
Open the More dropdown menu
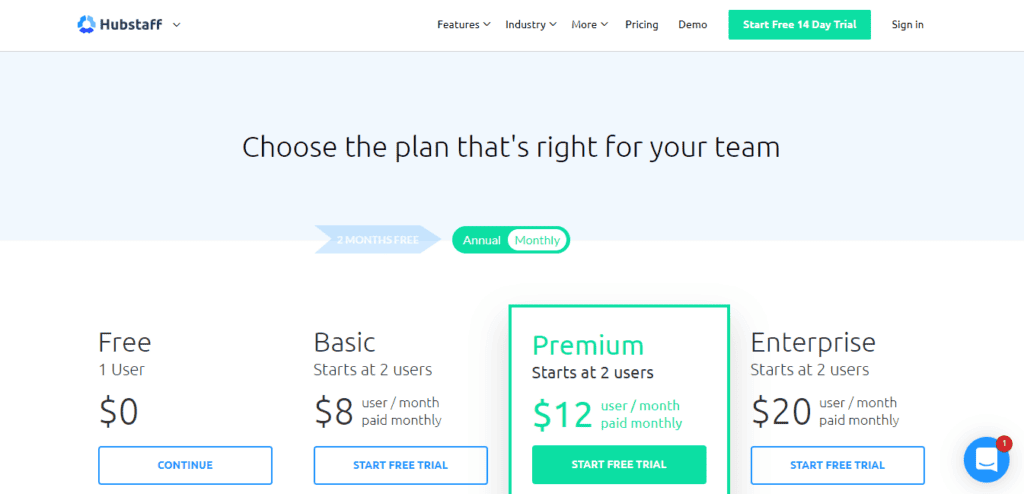point(590,25)
